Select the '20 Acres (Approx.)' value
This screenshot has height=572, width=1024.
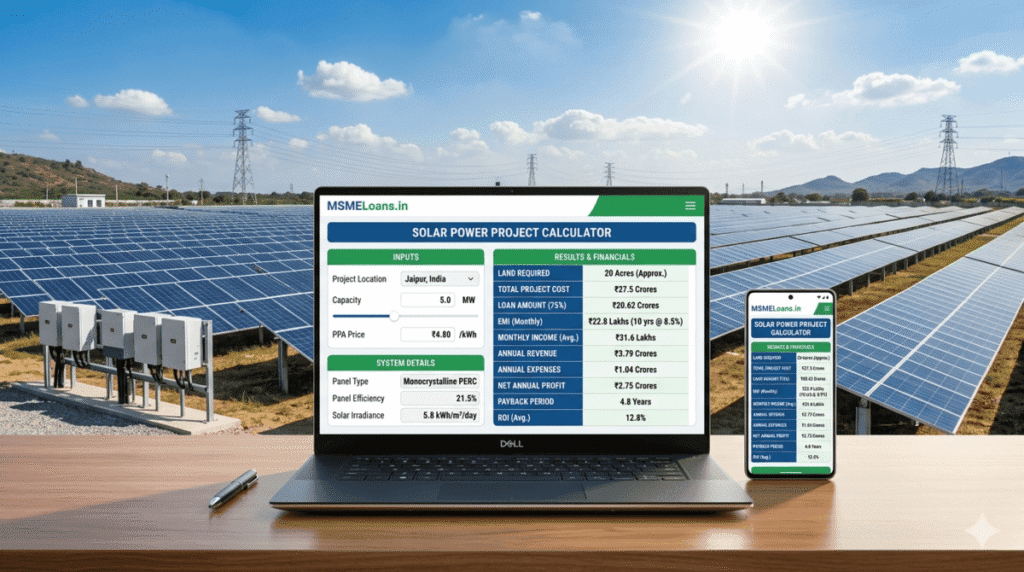pos(635,273)
